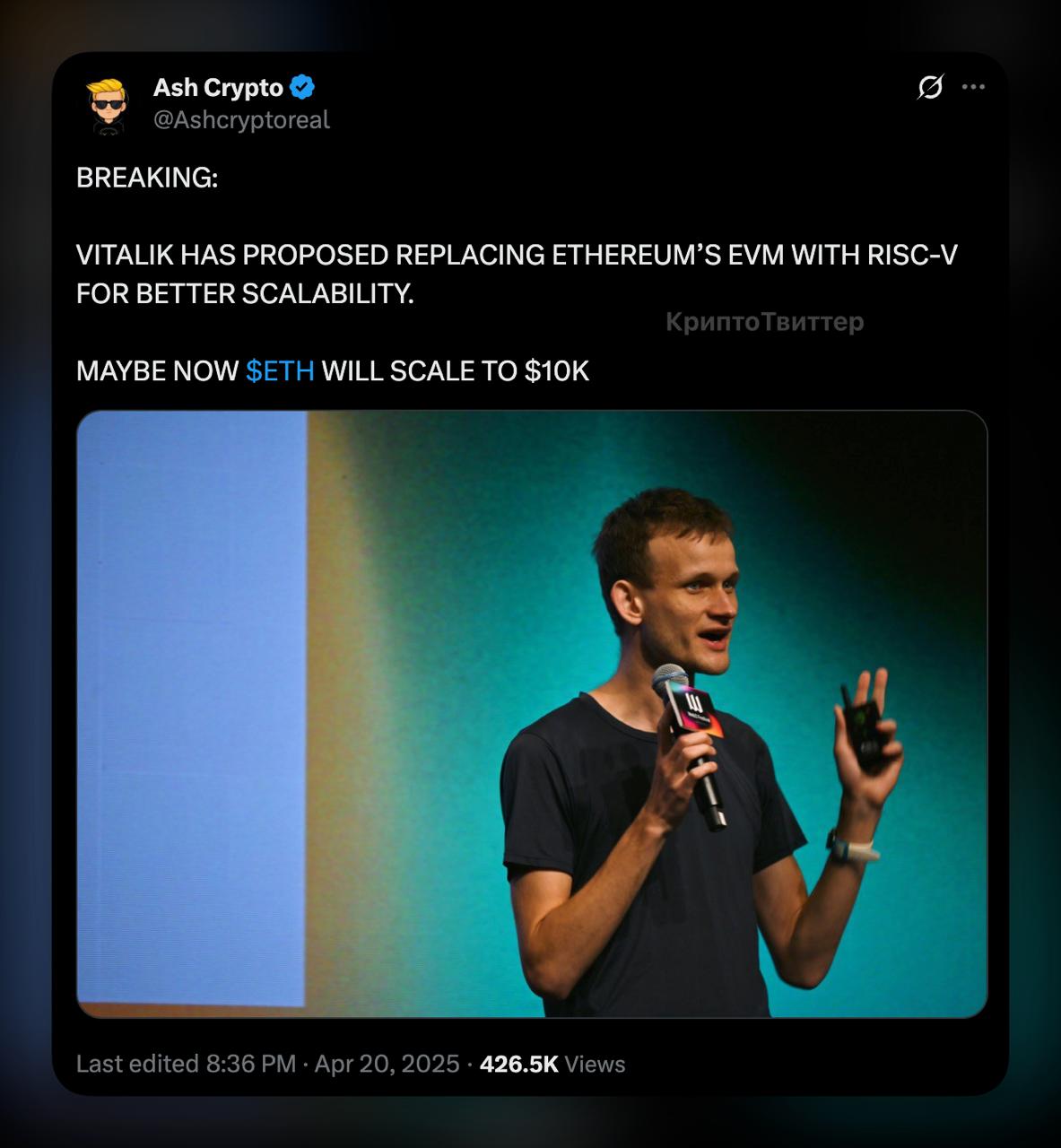Screen dimensions: 1061x1148
Task: Click the Apr 20, 2025 date
Action: pos(387,1065)
